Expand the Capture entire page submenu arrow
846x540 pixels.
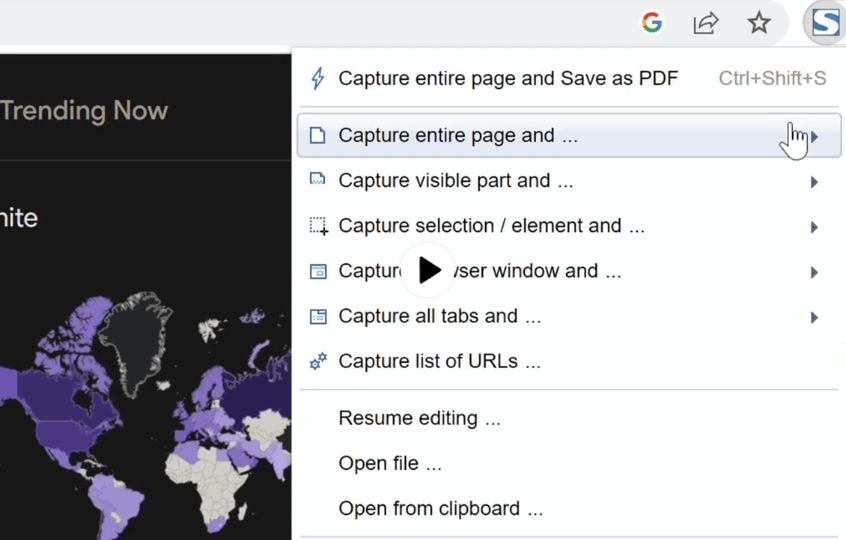pyautogui.click(x=815, y=137)
